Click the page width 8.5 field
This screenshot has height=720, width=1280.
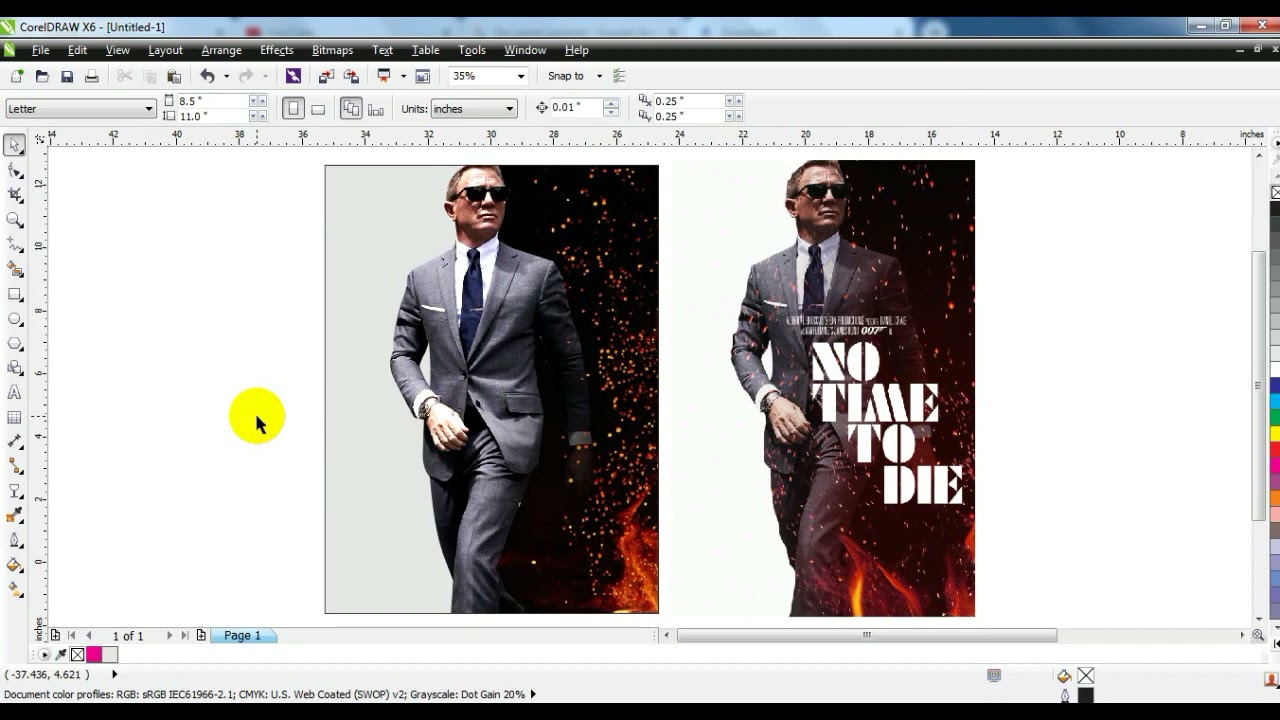(213, 101)
